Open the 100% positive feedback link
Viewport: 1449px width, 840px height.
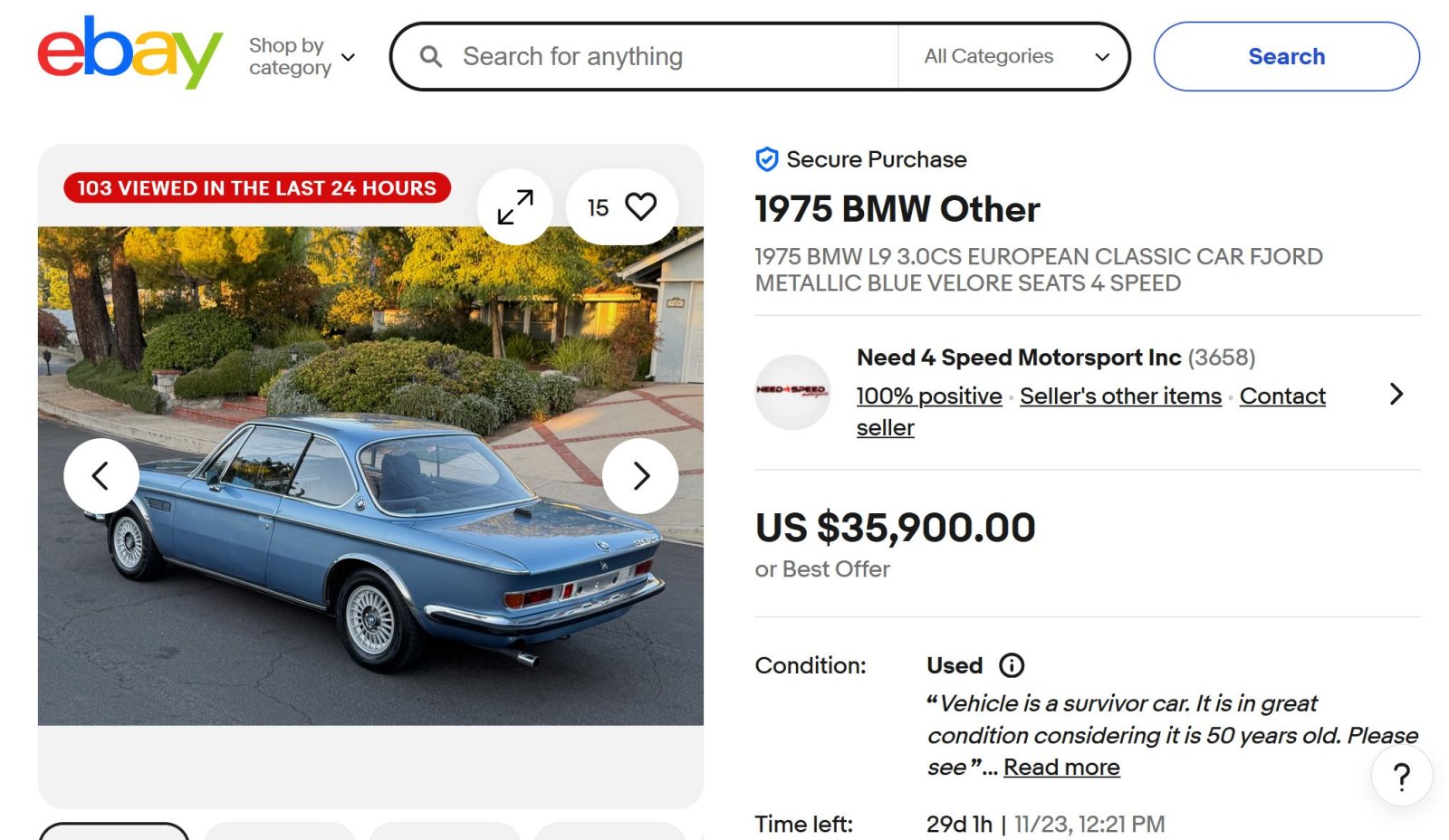pyautogui.click(x=929, y=396)
